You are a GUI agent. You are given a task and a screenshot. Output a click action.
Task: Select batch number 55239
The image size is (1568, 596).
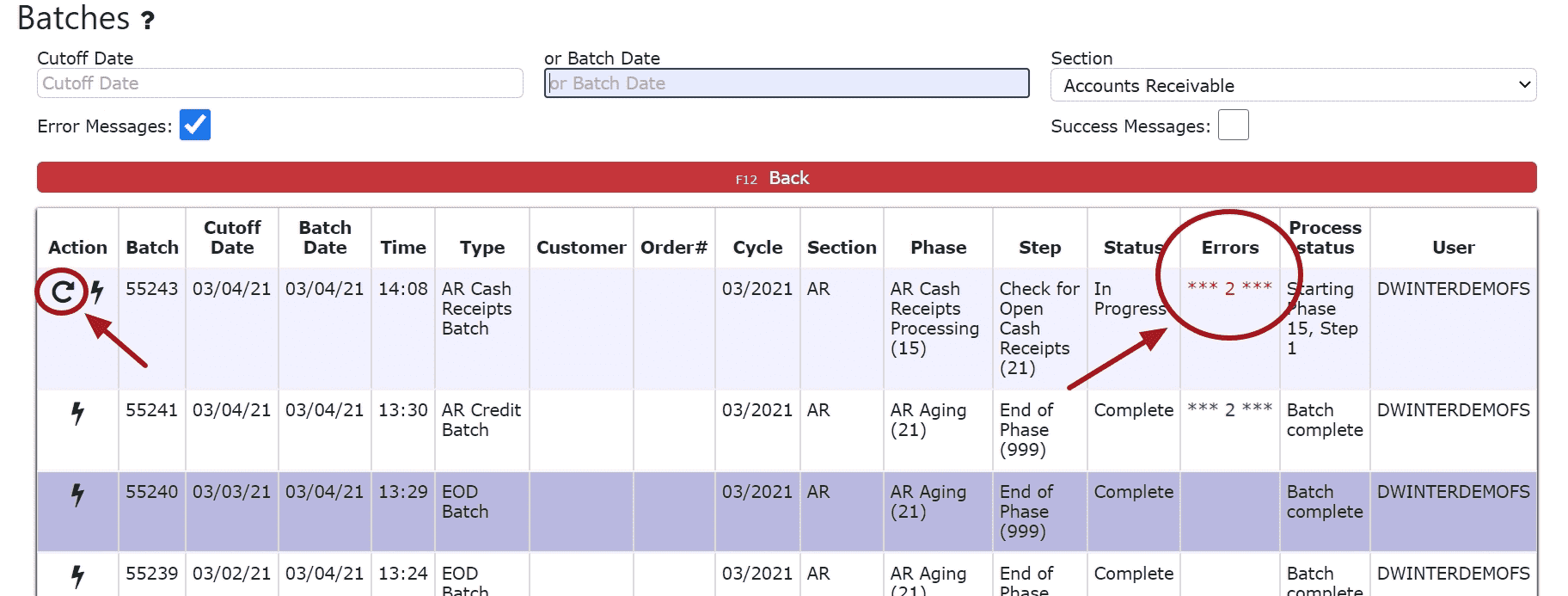[152, 574]
